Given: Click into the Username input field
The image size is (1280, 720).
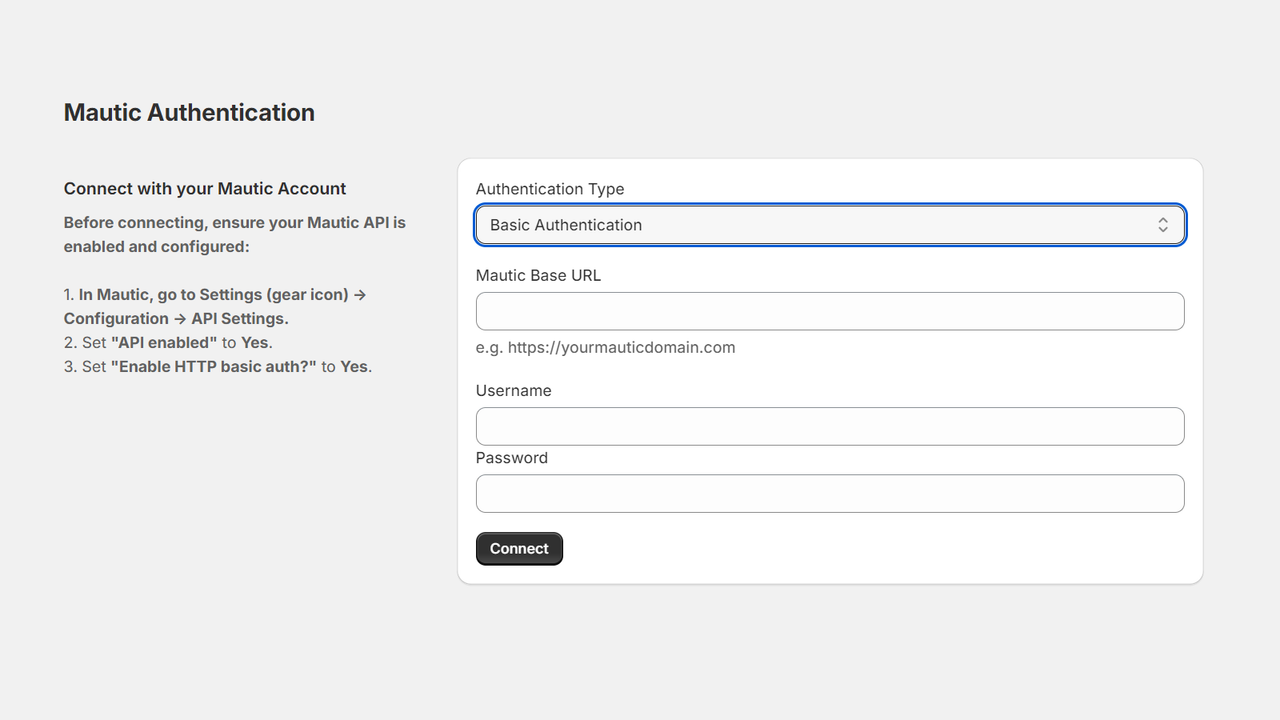Looking at the screenshot, I should (x=830, y=426).
